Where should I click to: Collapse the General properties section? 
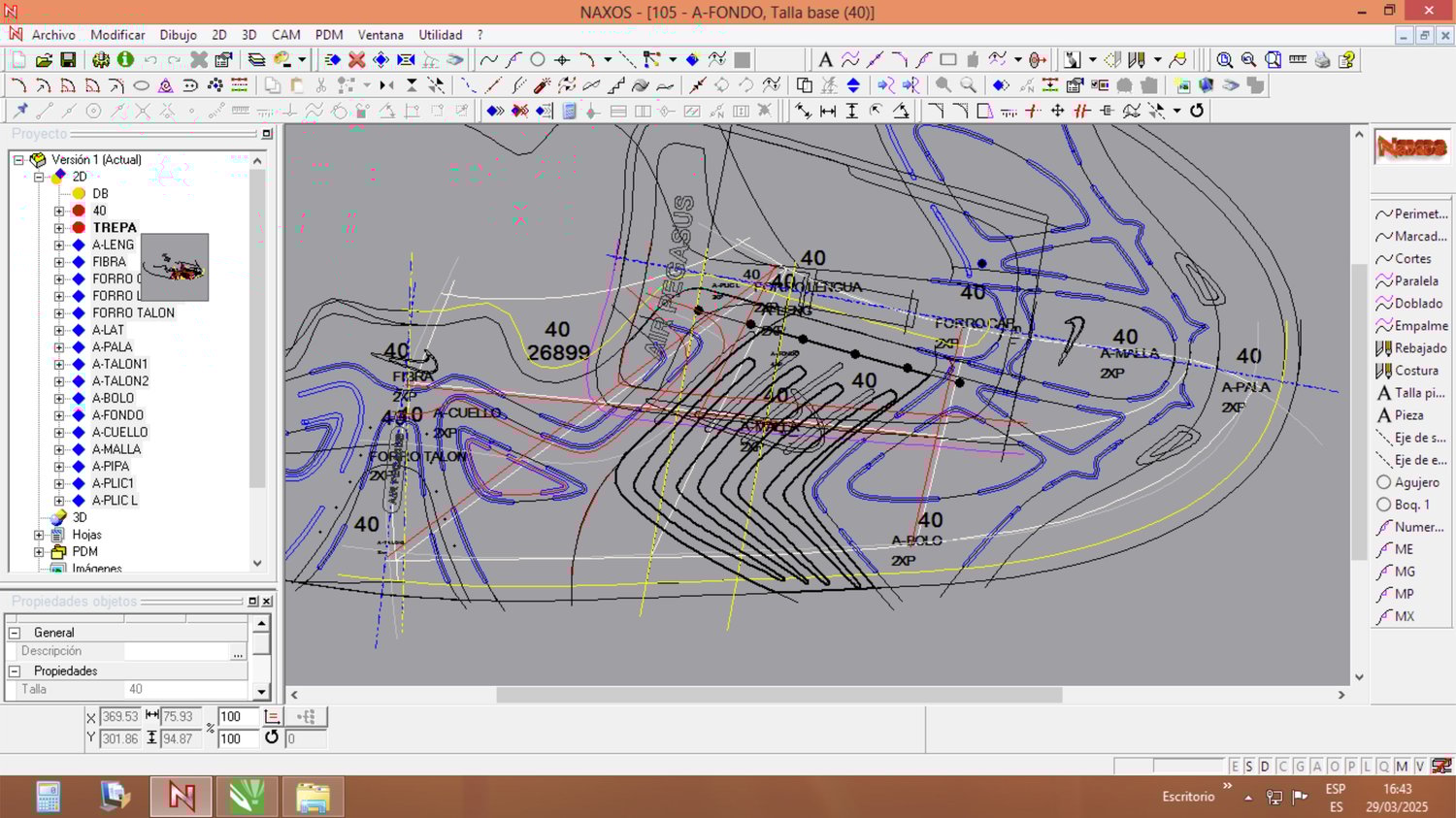pyautogui.click(x=15, y=633)
